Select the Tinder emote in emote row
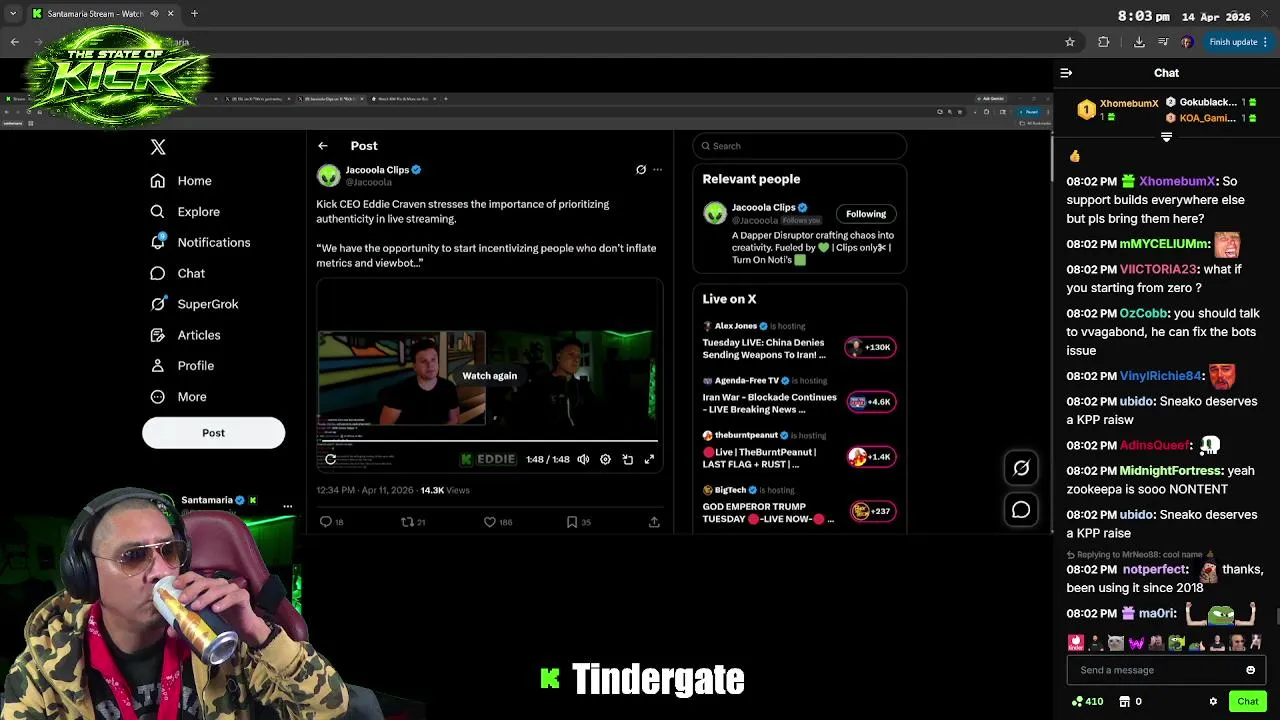The image size is (1280, 720). coord(1076,643)
